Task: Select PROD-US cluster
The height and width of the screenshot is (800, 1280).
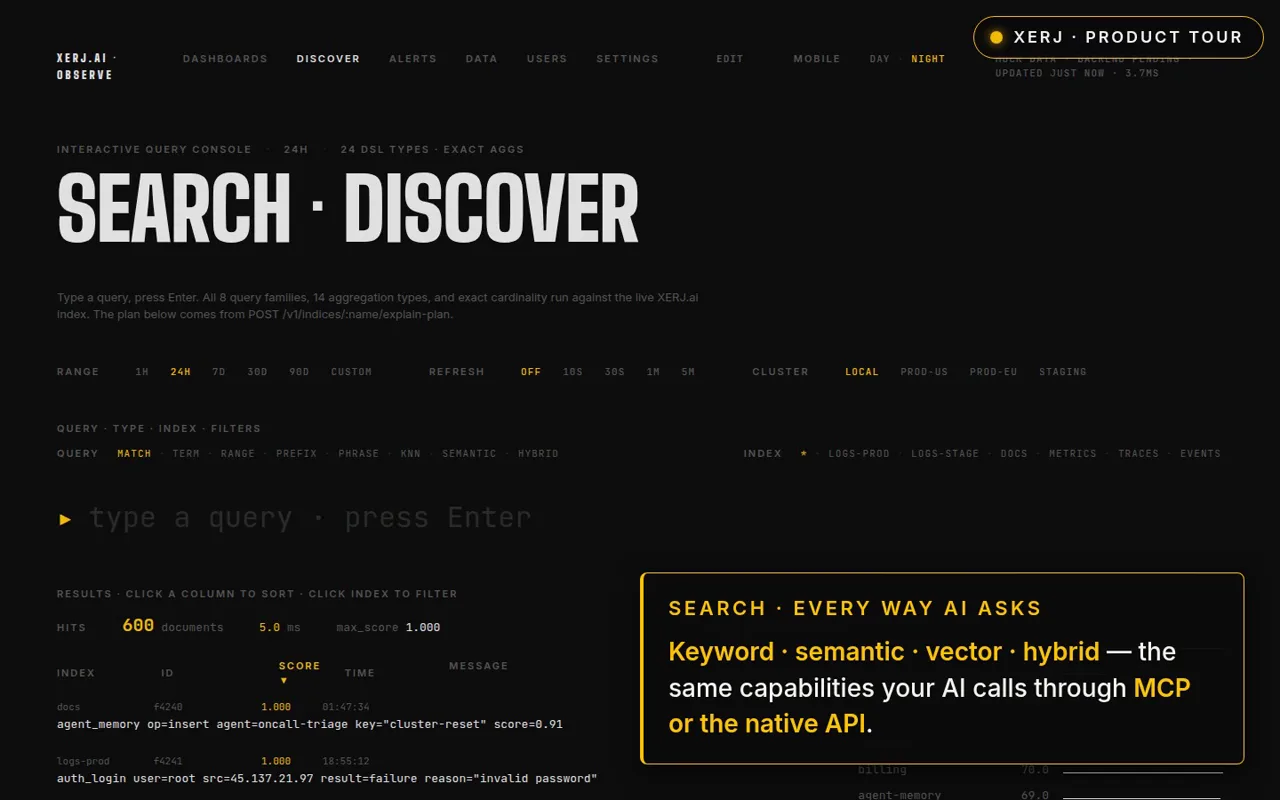Action: tap(924, 372)
